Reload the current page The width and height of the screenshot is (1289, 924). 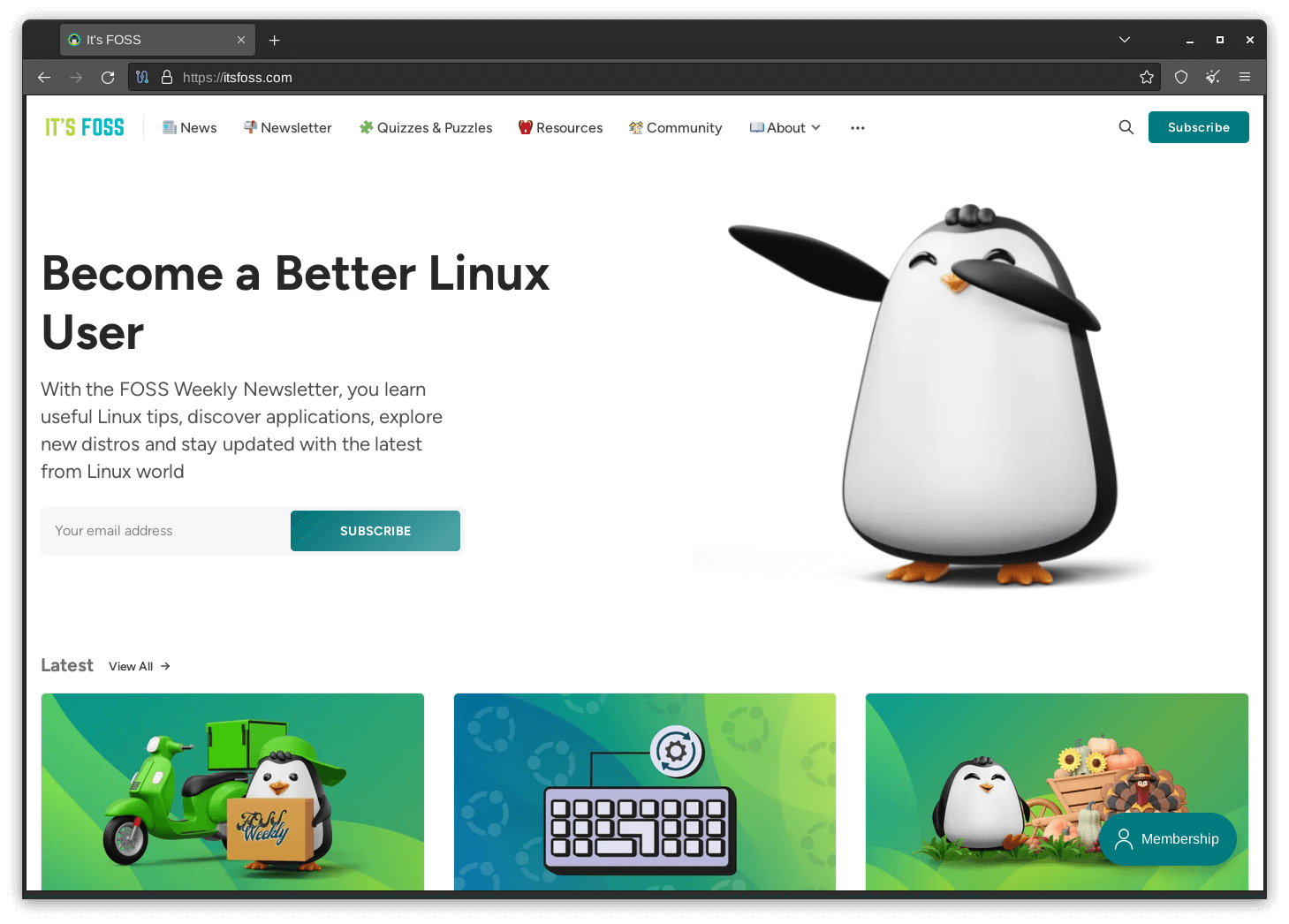pos(108,77)
